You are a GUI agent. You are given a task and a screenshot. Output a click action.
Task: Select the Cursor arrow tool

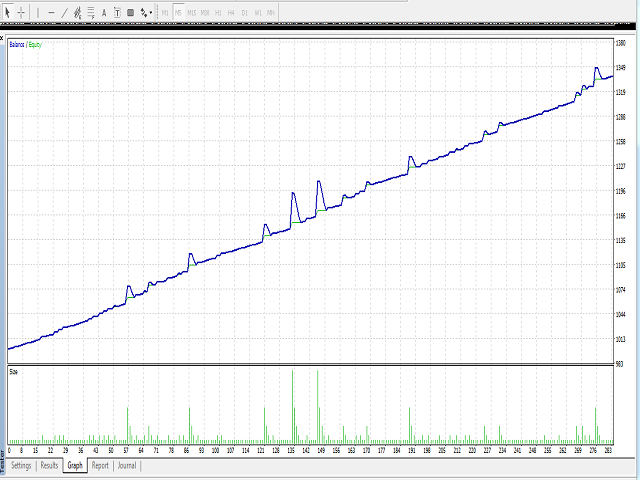[x=9, y=13]
